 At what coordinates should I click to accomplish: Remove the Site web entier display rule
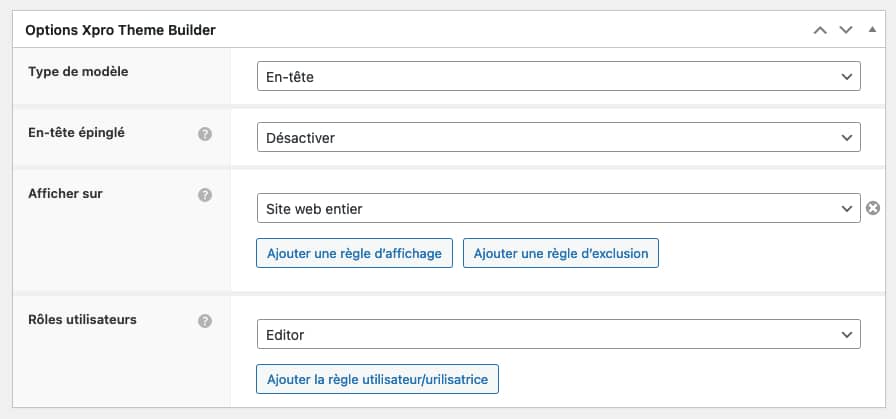tap(873, 209)
